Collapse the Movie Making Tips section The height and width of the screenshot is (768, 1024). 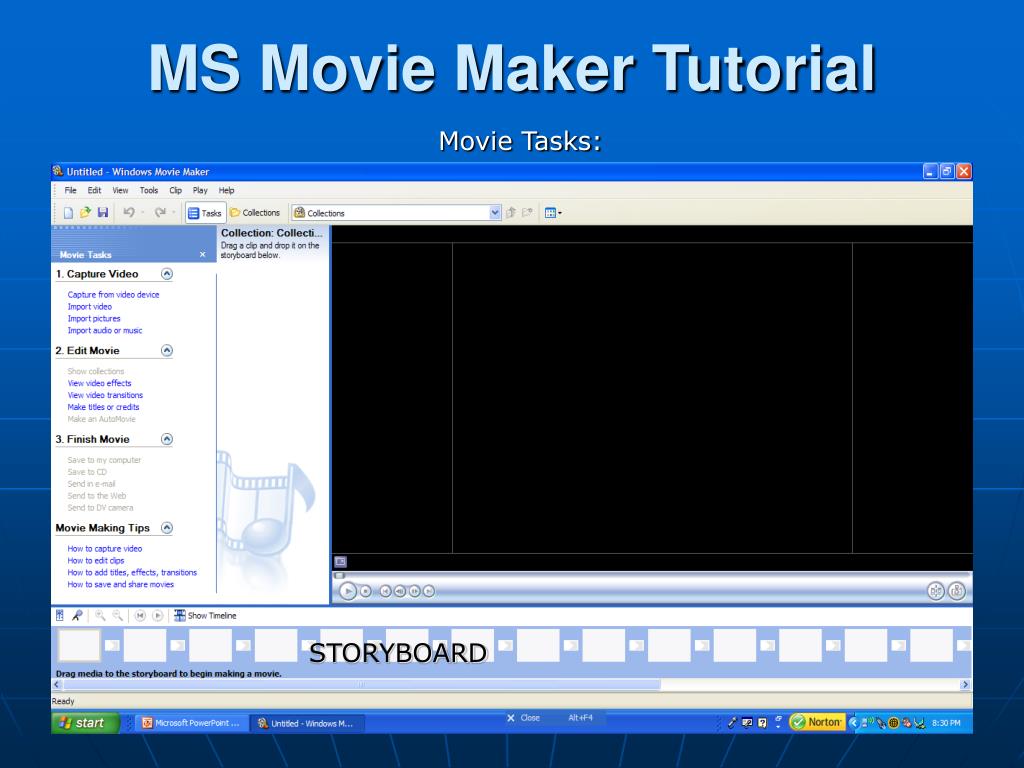click(x=167, y=528)
